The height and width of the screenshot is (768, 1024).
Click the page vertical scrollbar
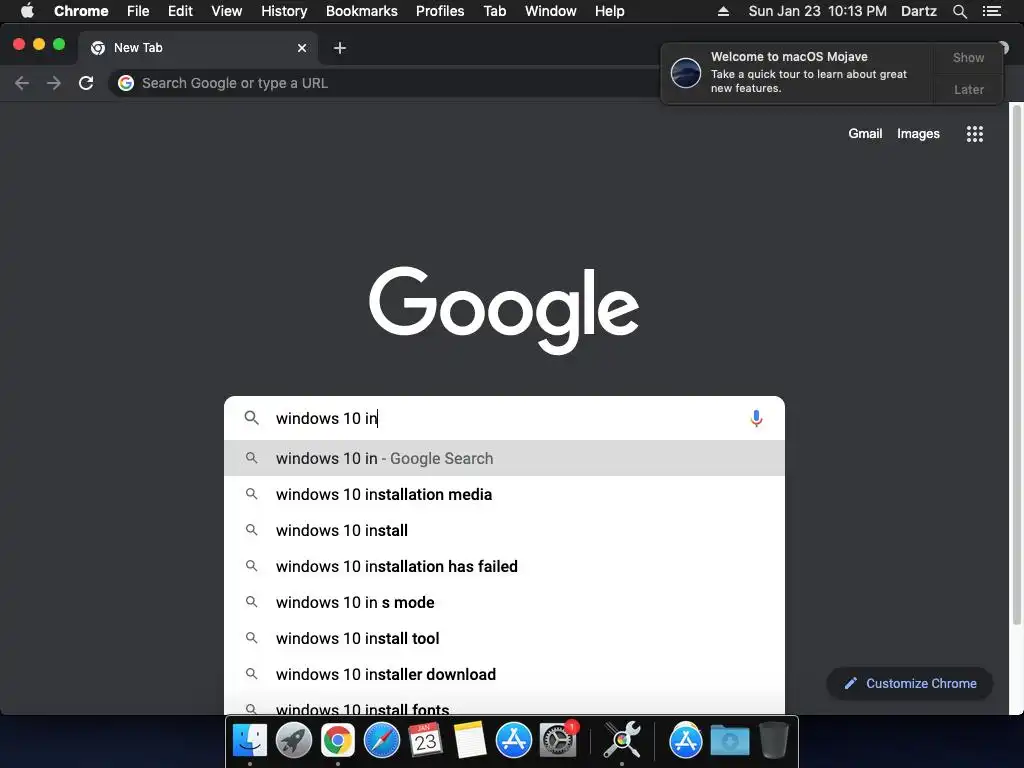click(x=1016, y=366)
